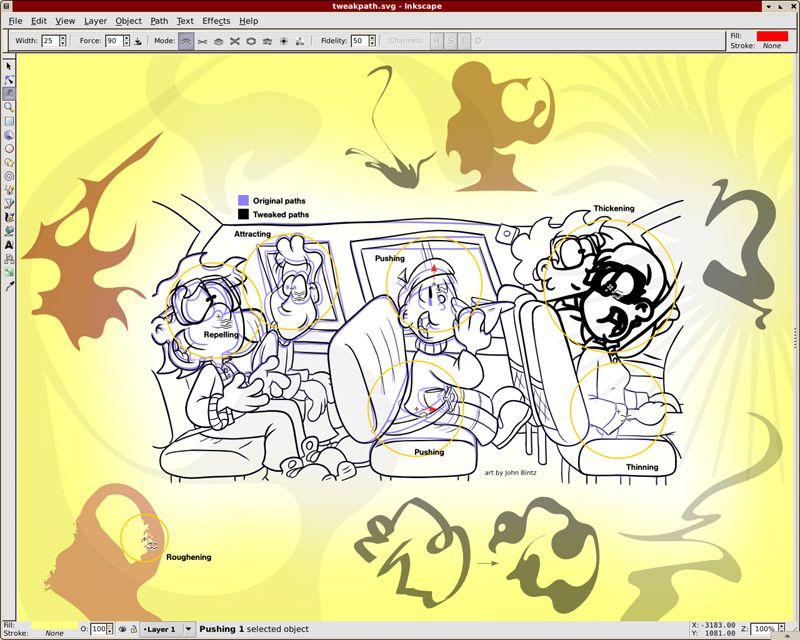The image size is (800, 640).
Task: Choose the Ellipse circle tool
Action: pyautogui.click(x=9, y=147)
